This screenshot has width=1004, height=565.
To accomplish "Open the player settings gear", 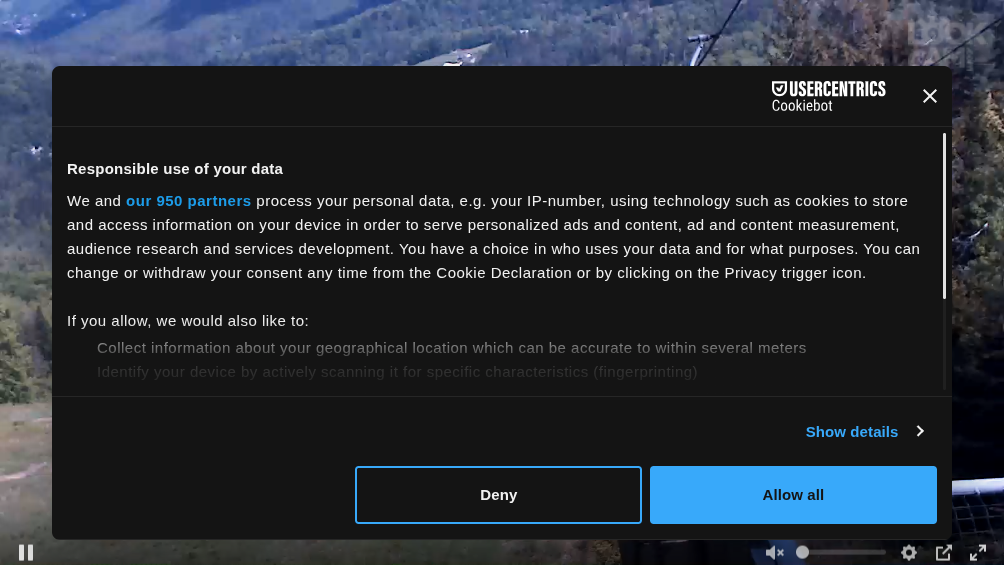I will [909, 552].
